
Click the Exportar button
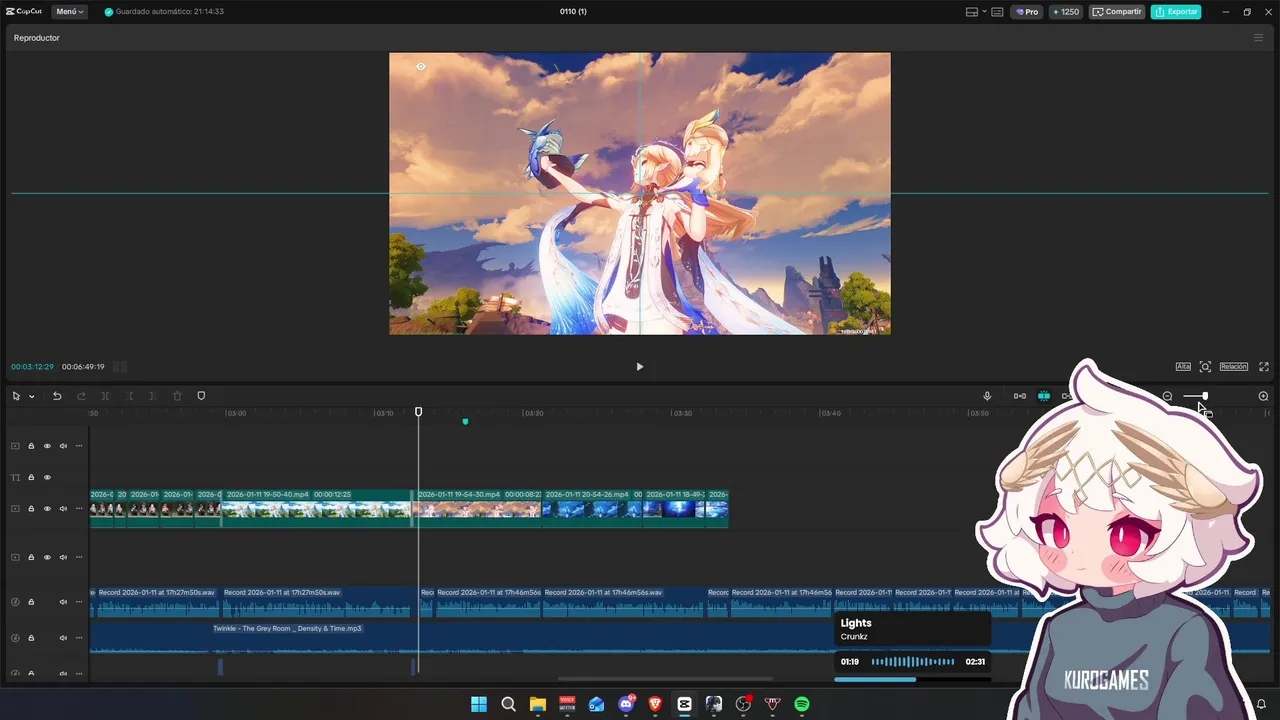coord(1176,12)
